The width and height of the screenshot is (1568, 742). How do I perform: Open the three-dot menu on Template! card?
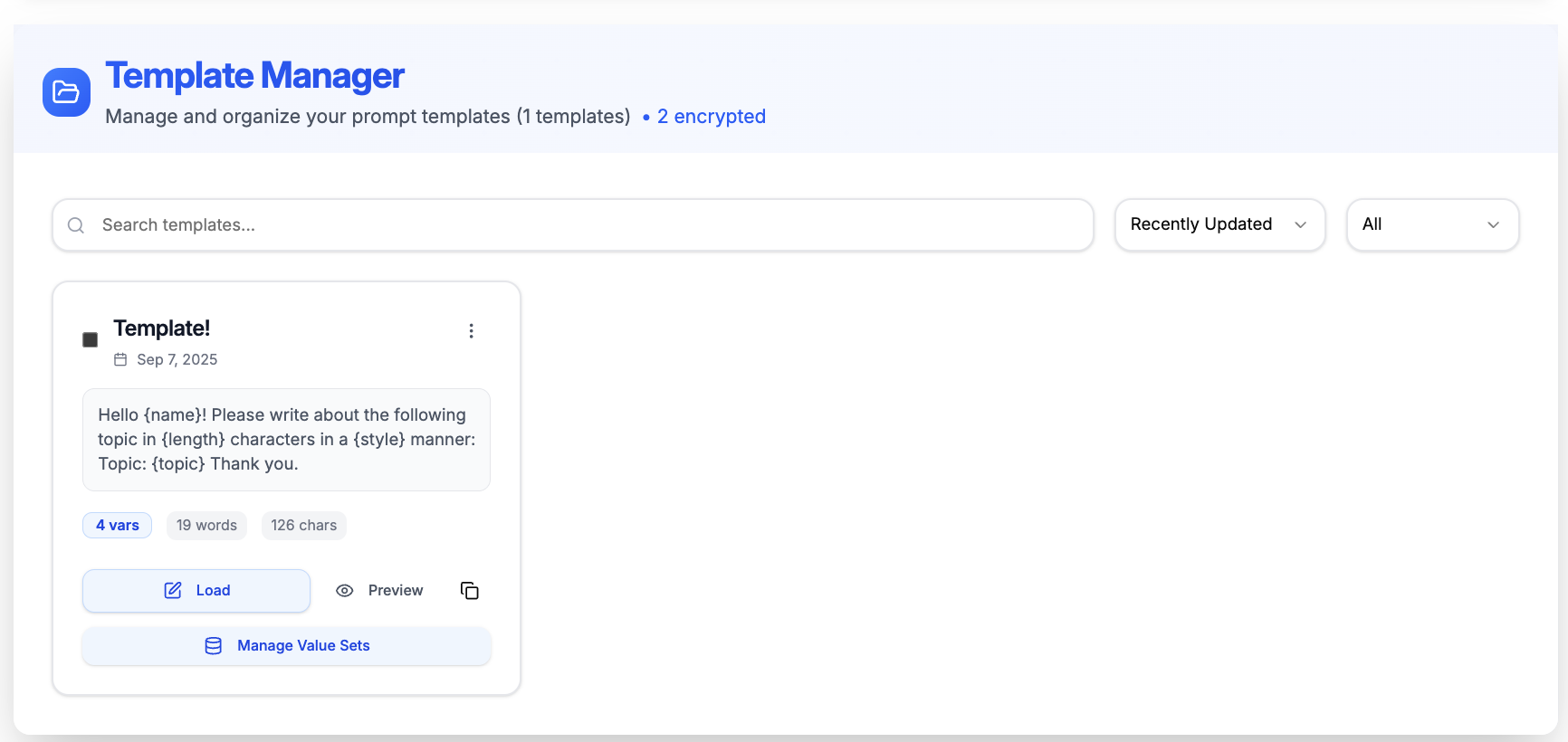click(471, 331)
